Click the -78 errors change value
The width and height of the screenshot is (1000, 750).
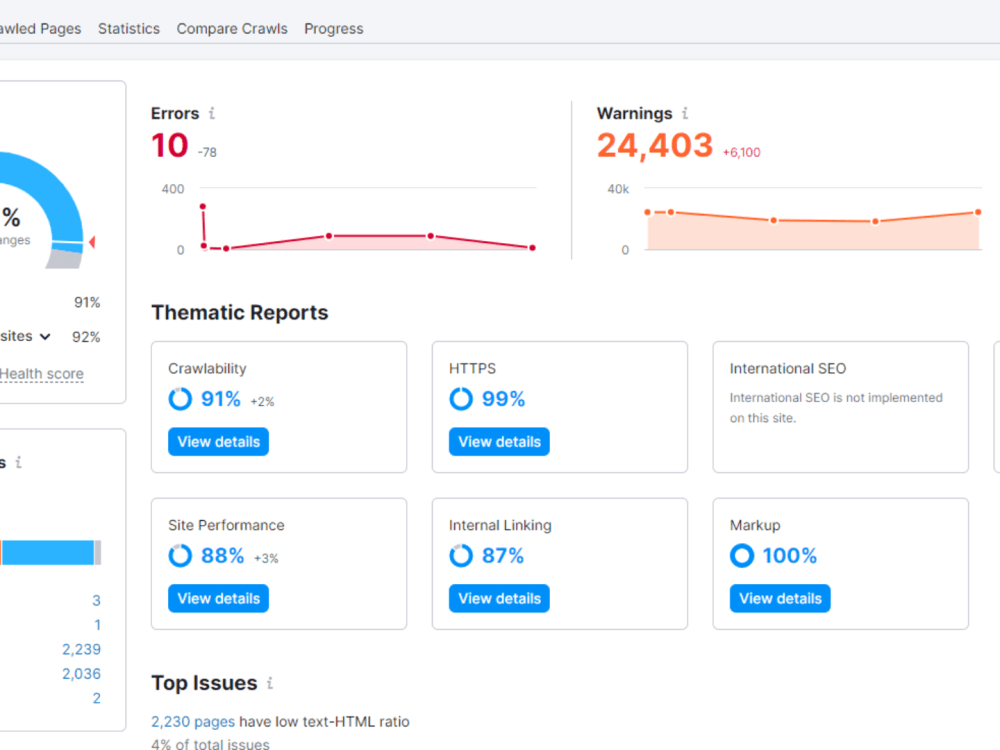click(207, 152)
